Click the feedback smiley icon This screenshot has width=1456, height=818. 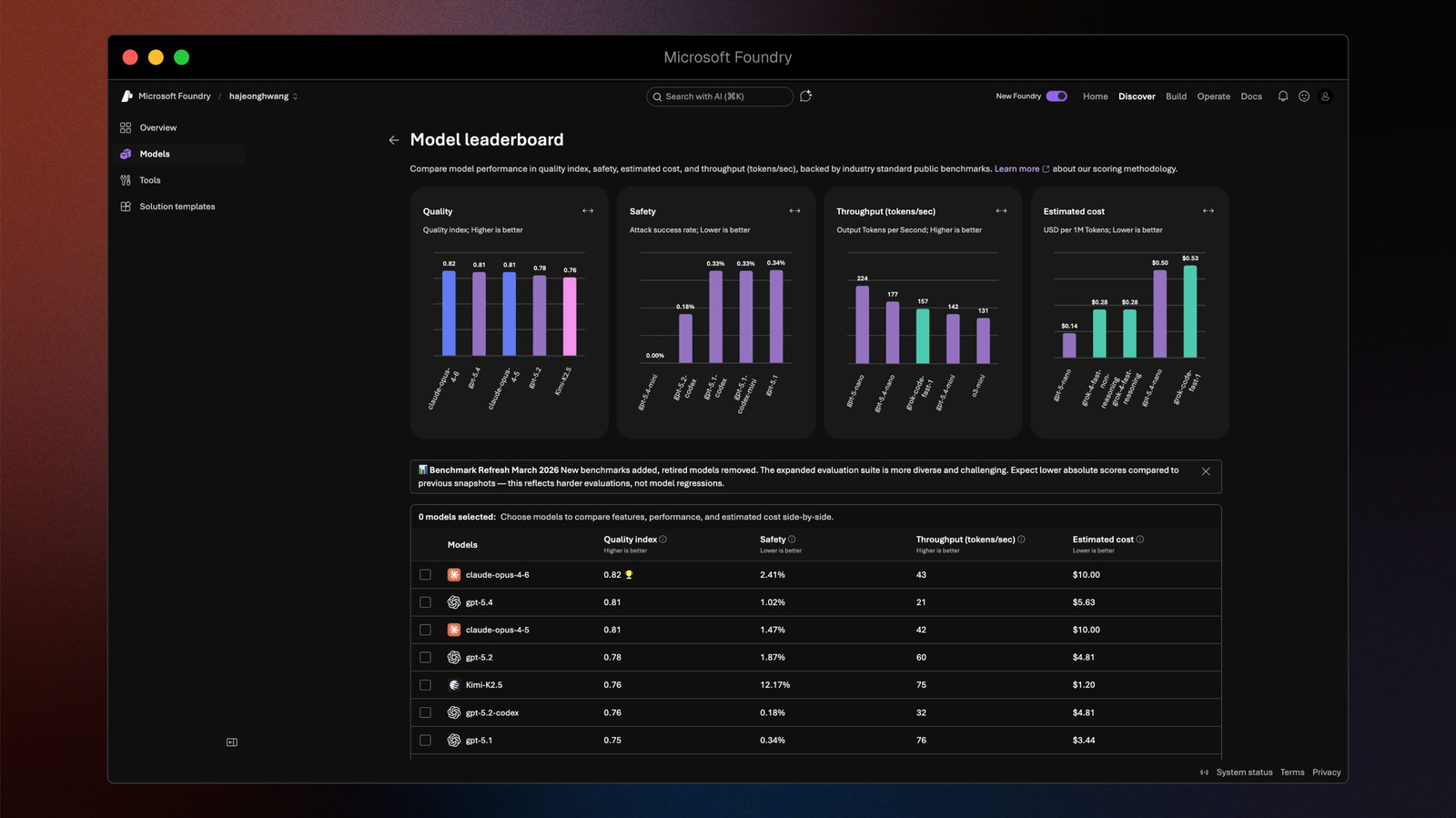(x=1304, y=96)
